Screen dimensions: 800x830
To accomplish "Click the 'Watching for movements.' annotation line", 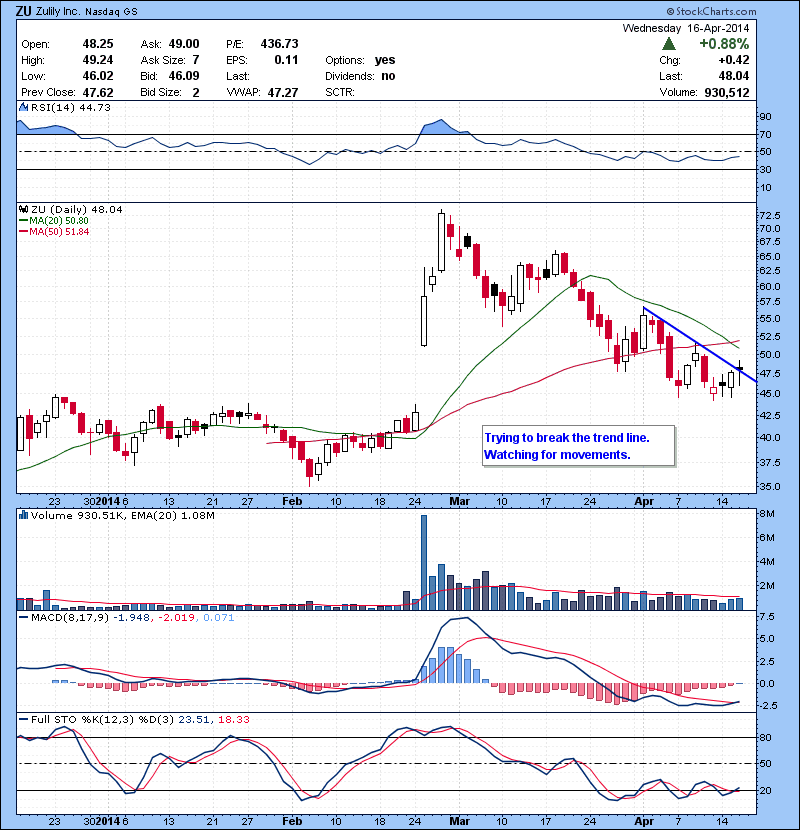I will pyautogui.click(x=557, y=455).
